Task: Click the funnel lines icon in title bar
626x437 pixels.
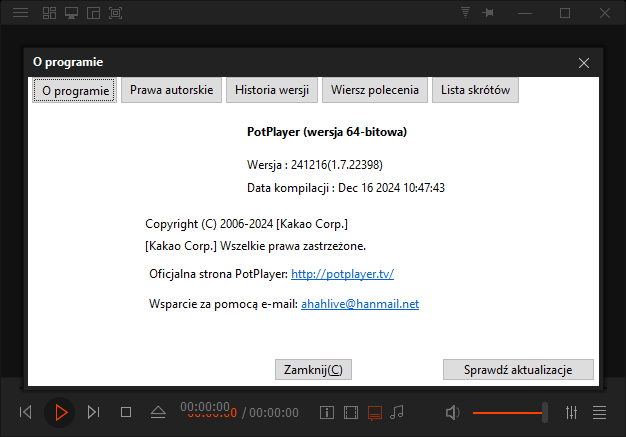Action: pyautogui.click(x=465, y=12)
